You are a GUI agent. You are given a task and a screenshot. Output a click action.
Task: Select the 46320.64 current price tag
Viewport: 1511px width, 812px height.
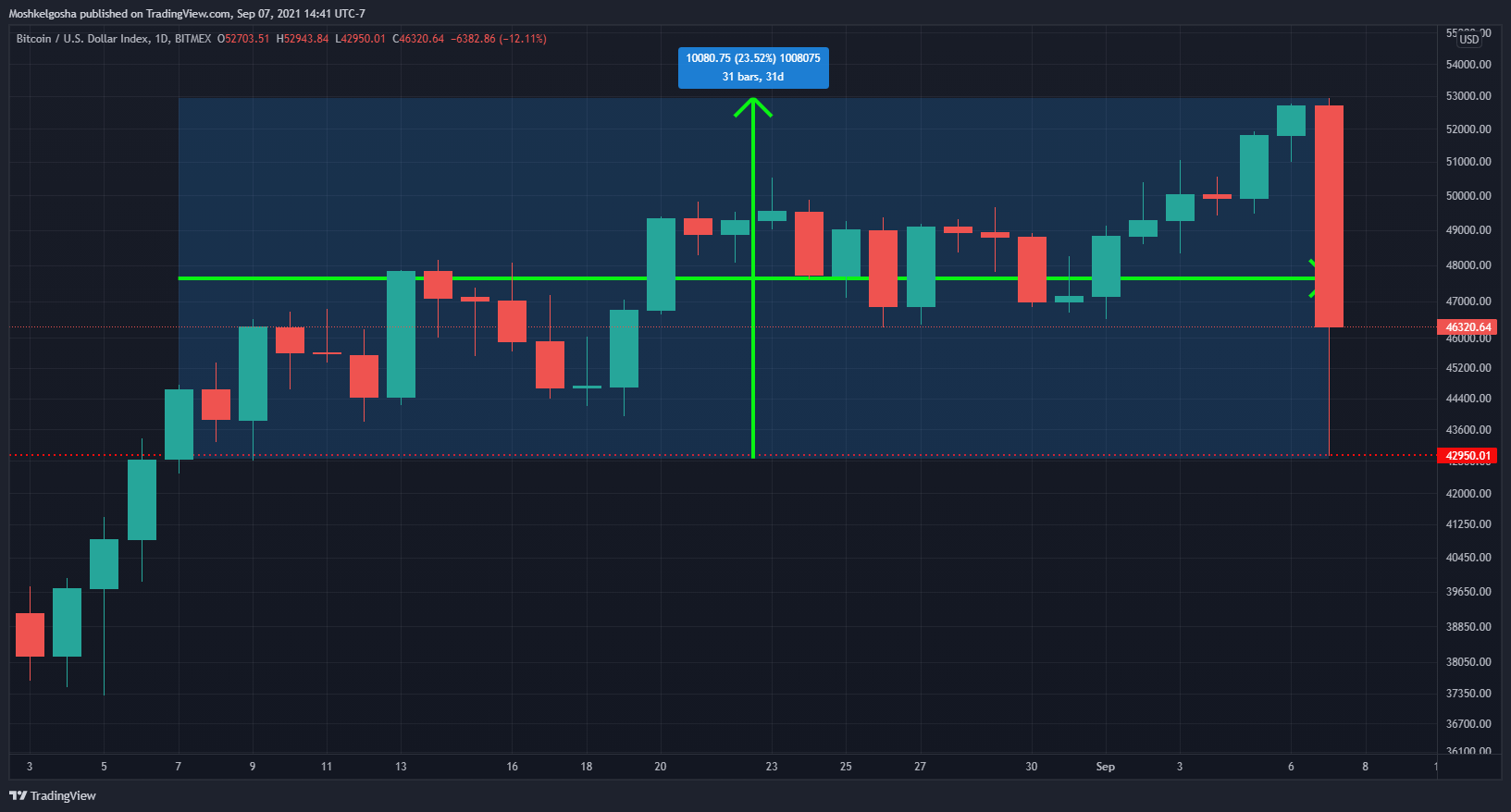pos(1468,326)
